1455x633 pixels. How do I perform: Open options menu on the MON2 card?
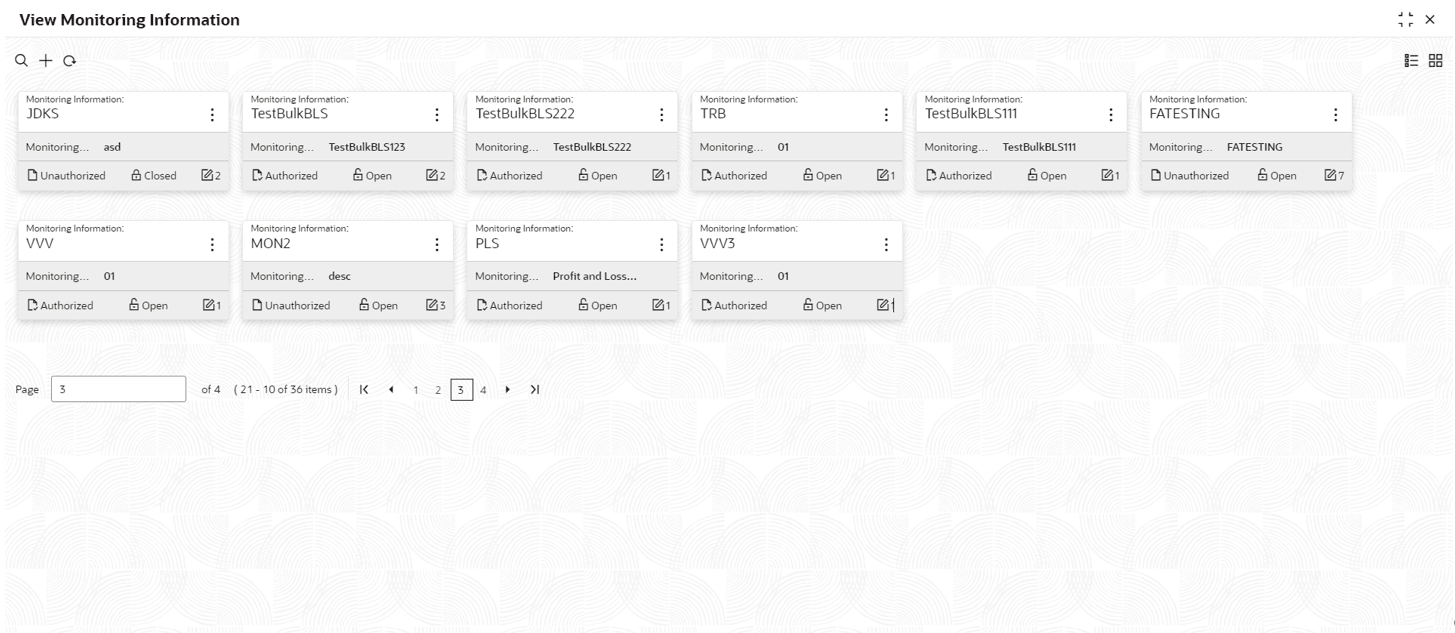point(436,243)
